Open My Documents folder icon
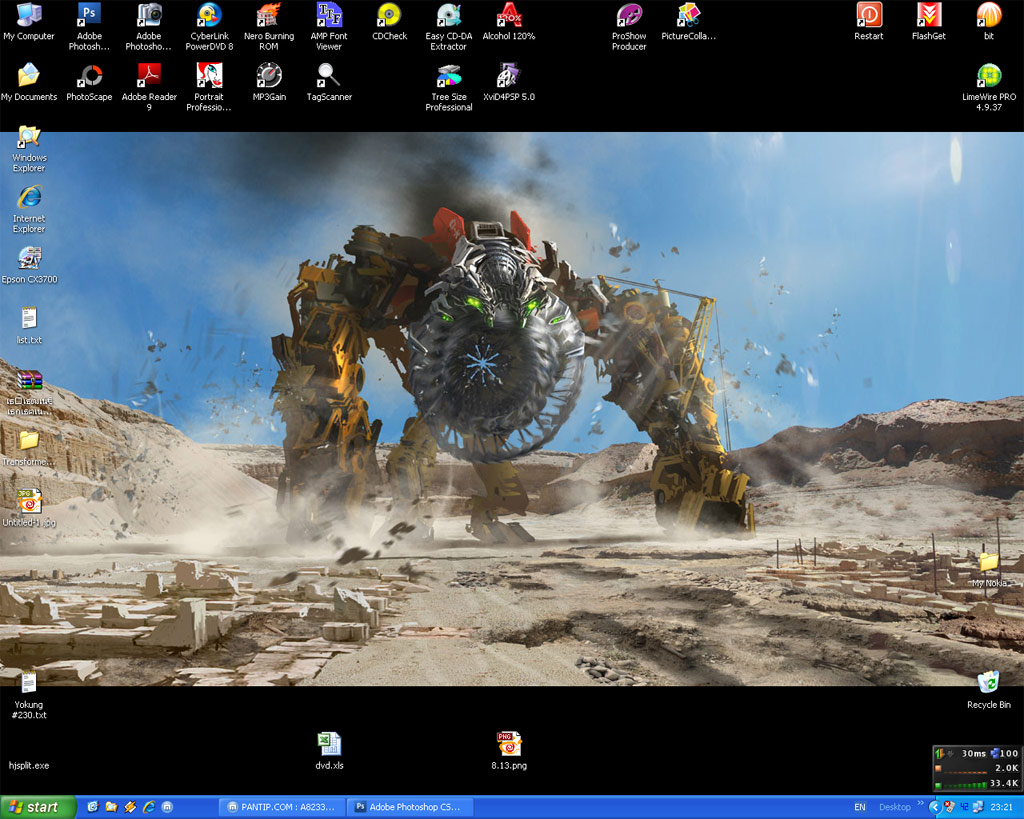This screenshot has height=819, width=1024. [x=29, y=82]
